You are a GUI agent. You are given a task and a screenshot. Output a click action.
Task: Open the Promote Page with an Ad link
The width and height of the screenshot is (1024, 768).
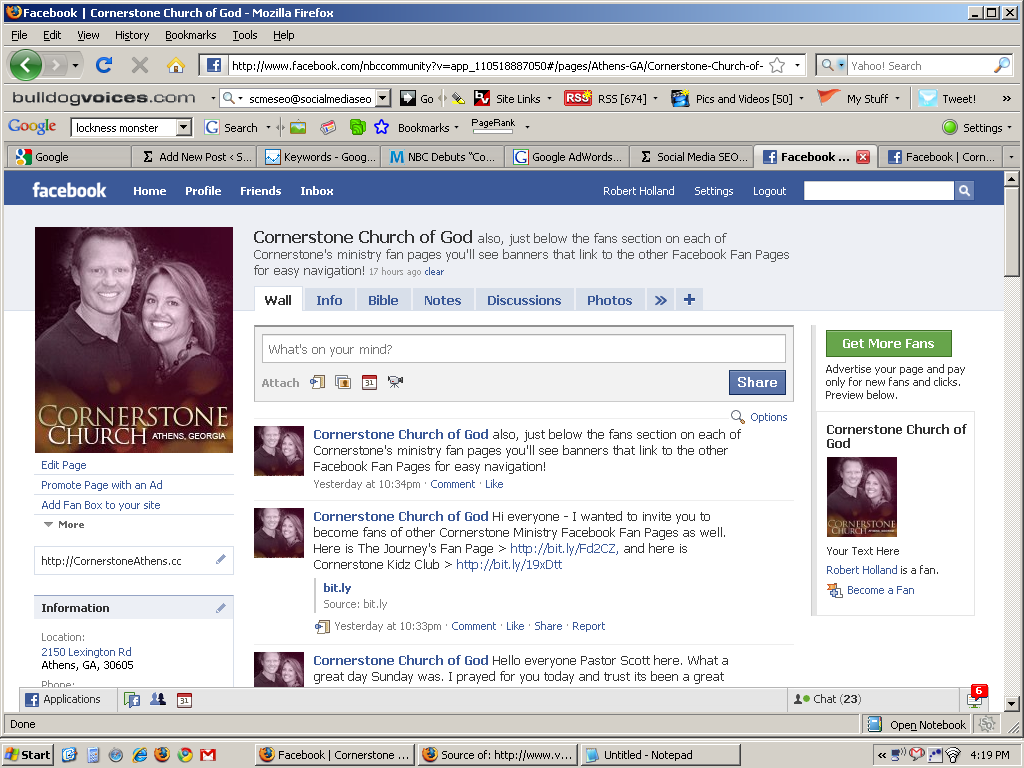(102, 485)
